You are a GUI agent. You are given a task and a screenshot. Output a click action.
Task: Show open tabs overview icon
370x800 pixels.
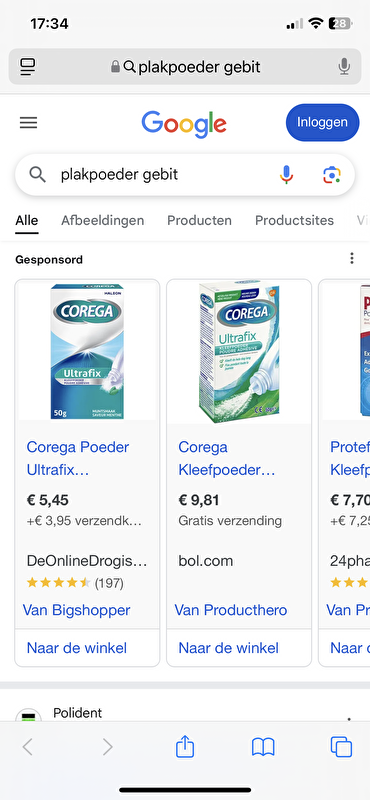pyautogui.click(x=341, y=747)
